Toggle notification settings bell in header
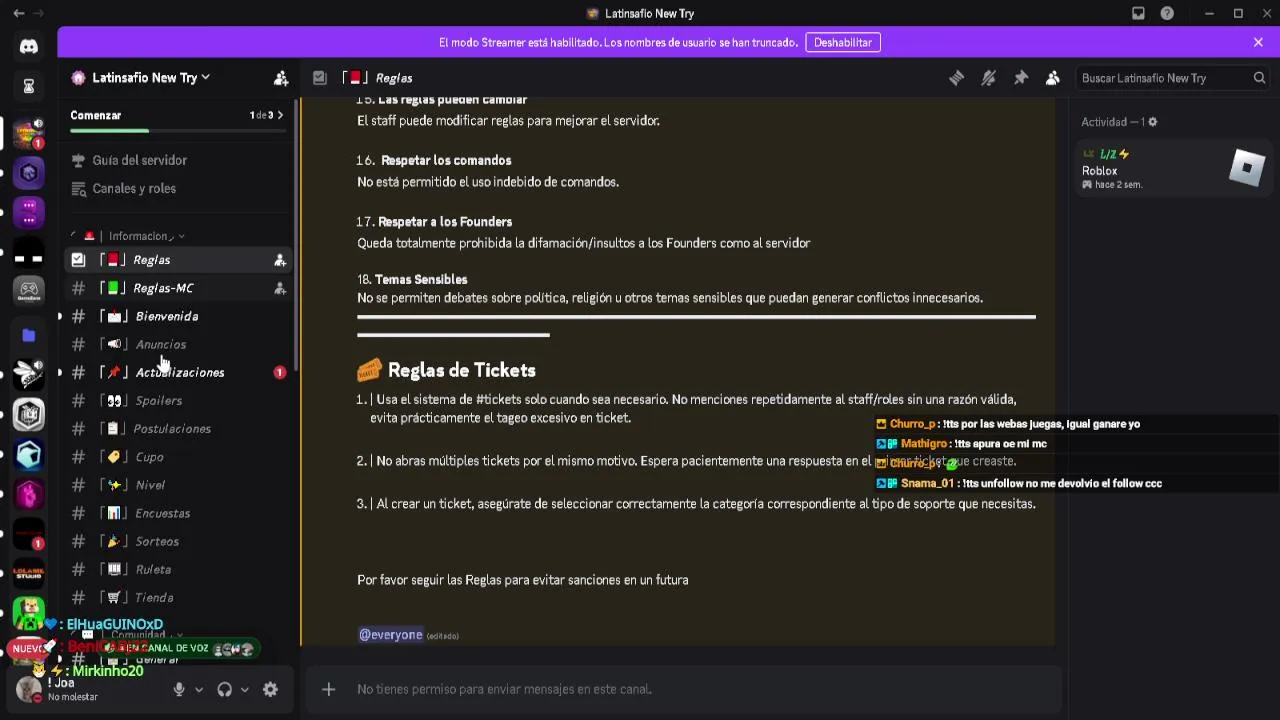1280x720 pixels. tap(988, 78)
